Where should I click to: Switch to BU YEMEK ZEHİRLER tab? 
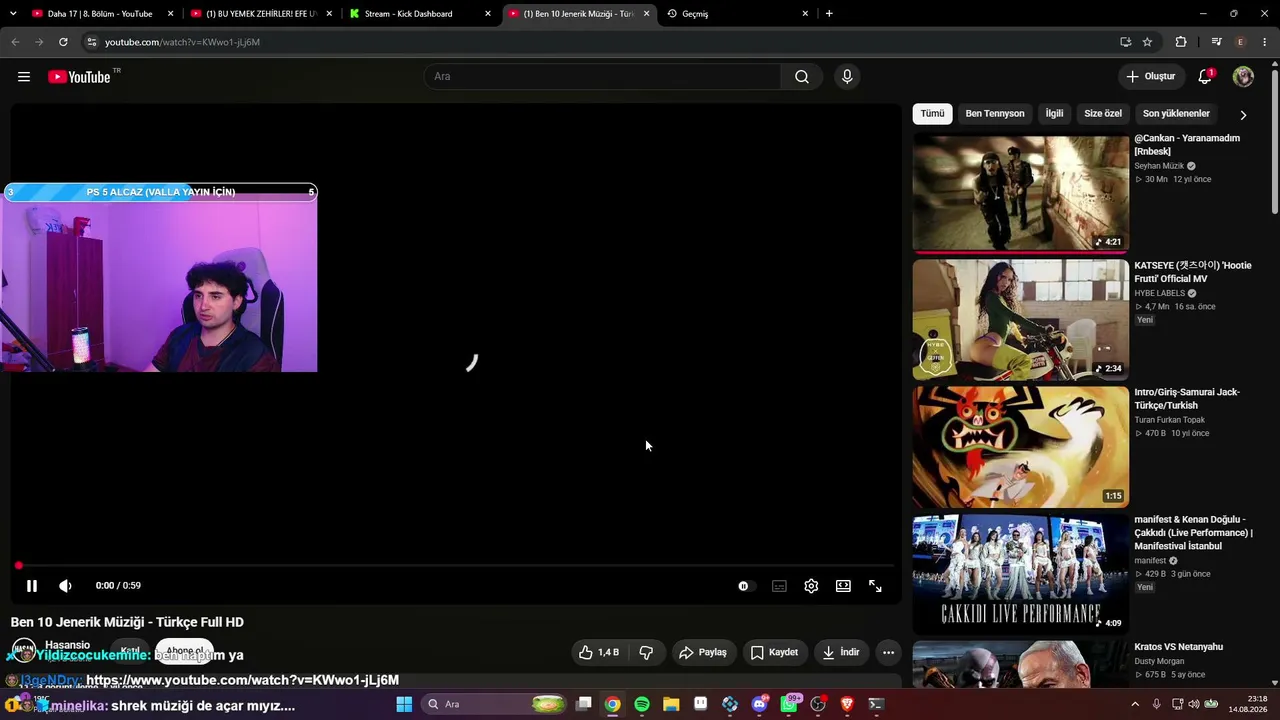(x=262, y=14)
